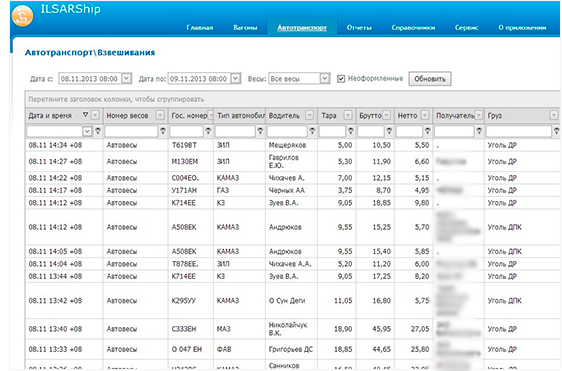Select vehicle type cell 'ФАВ'
This screenshot has width=562, height=371.
point(224,349)
